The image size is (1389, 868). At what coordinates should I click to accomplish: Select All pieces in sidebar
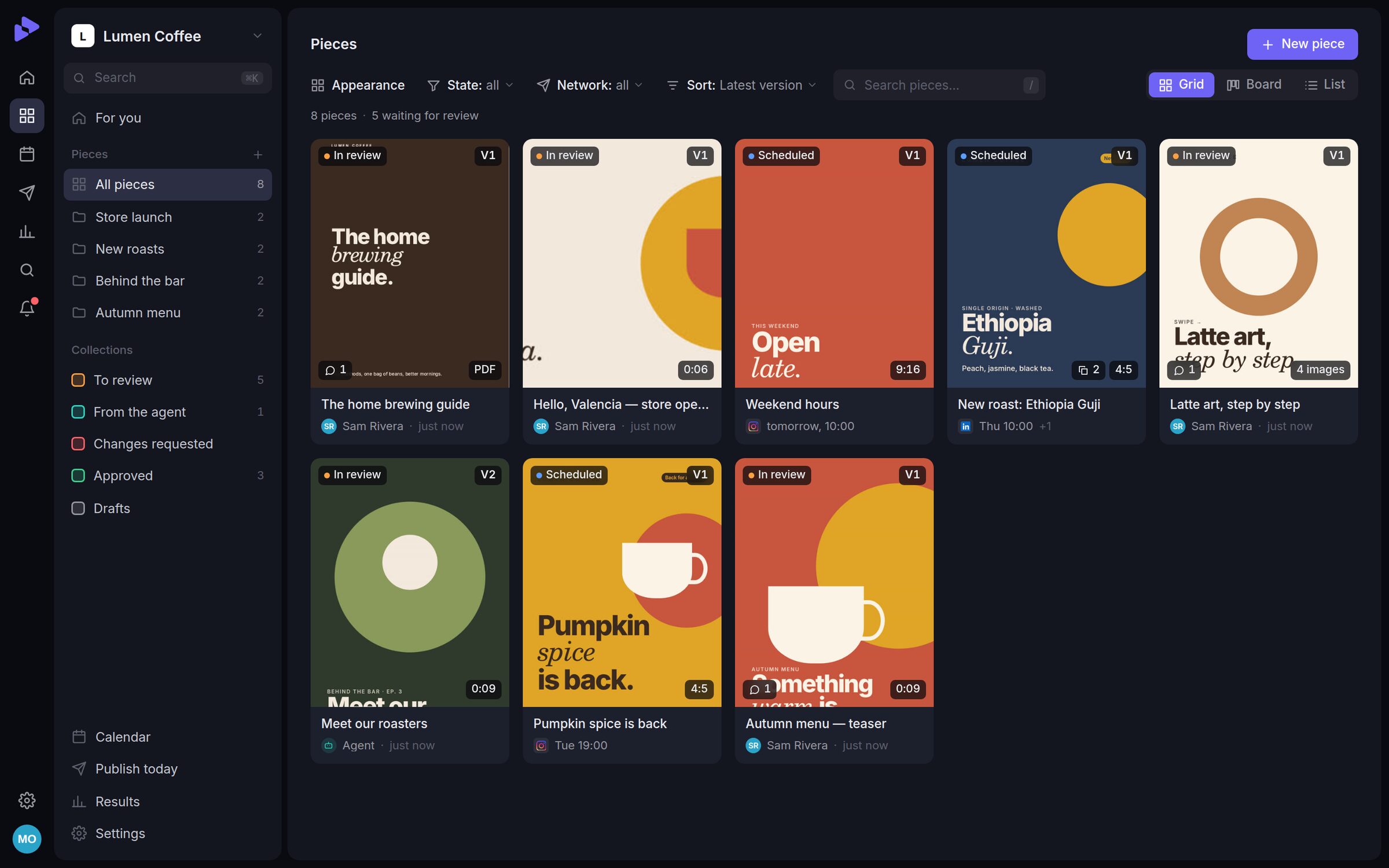[x=167, y=185]
